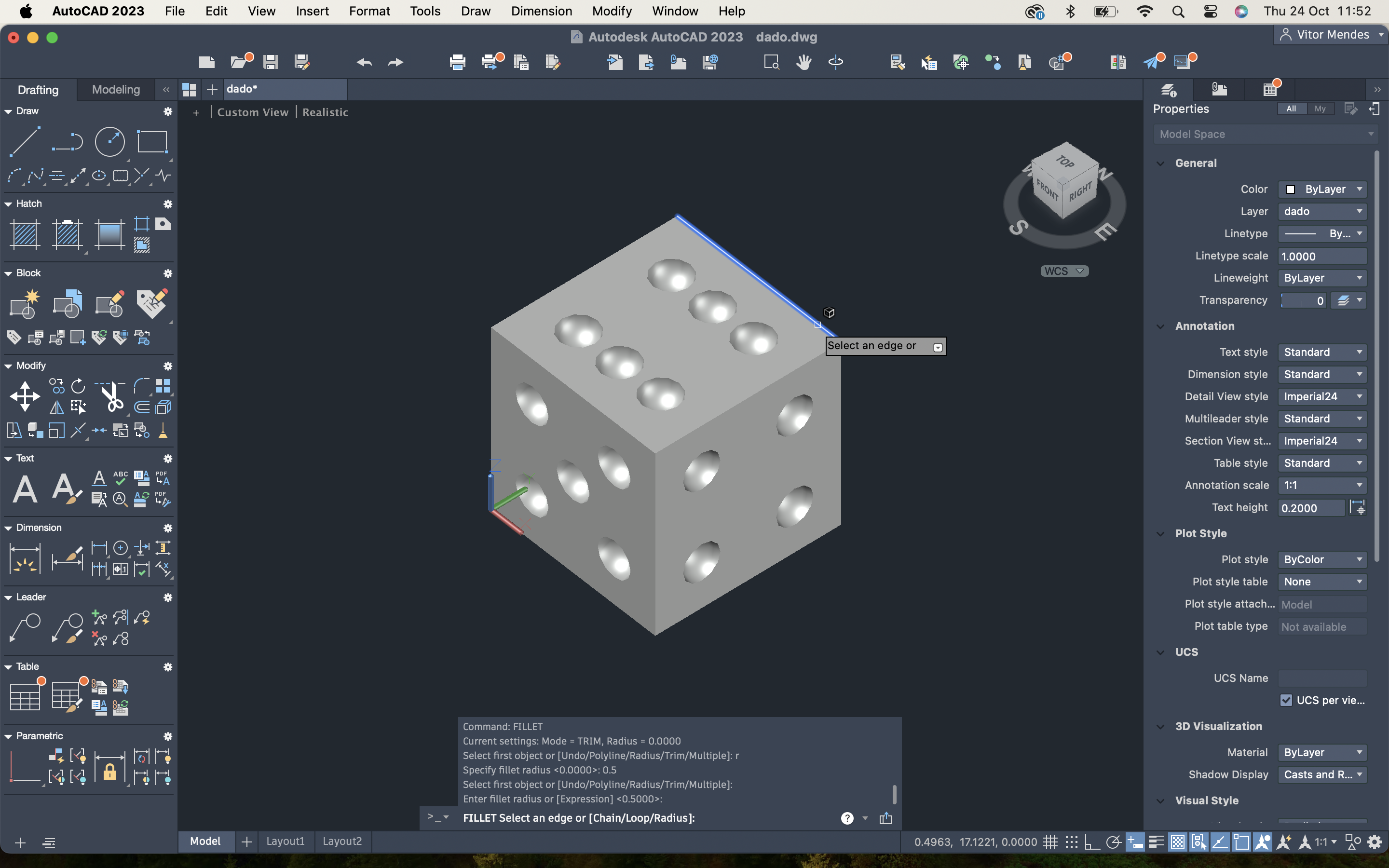Open the Text style dropdown
Screen dimensions: 1389x868
point(1322,352)
